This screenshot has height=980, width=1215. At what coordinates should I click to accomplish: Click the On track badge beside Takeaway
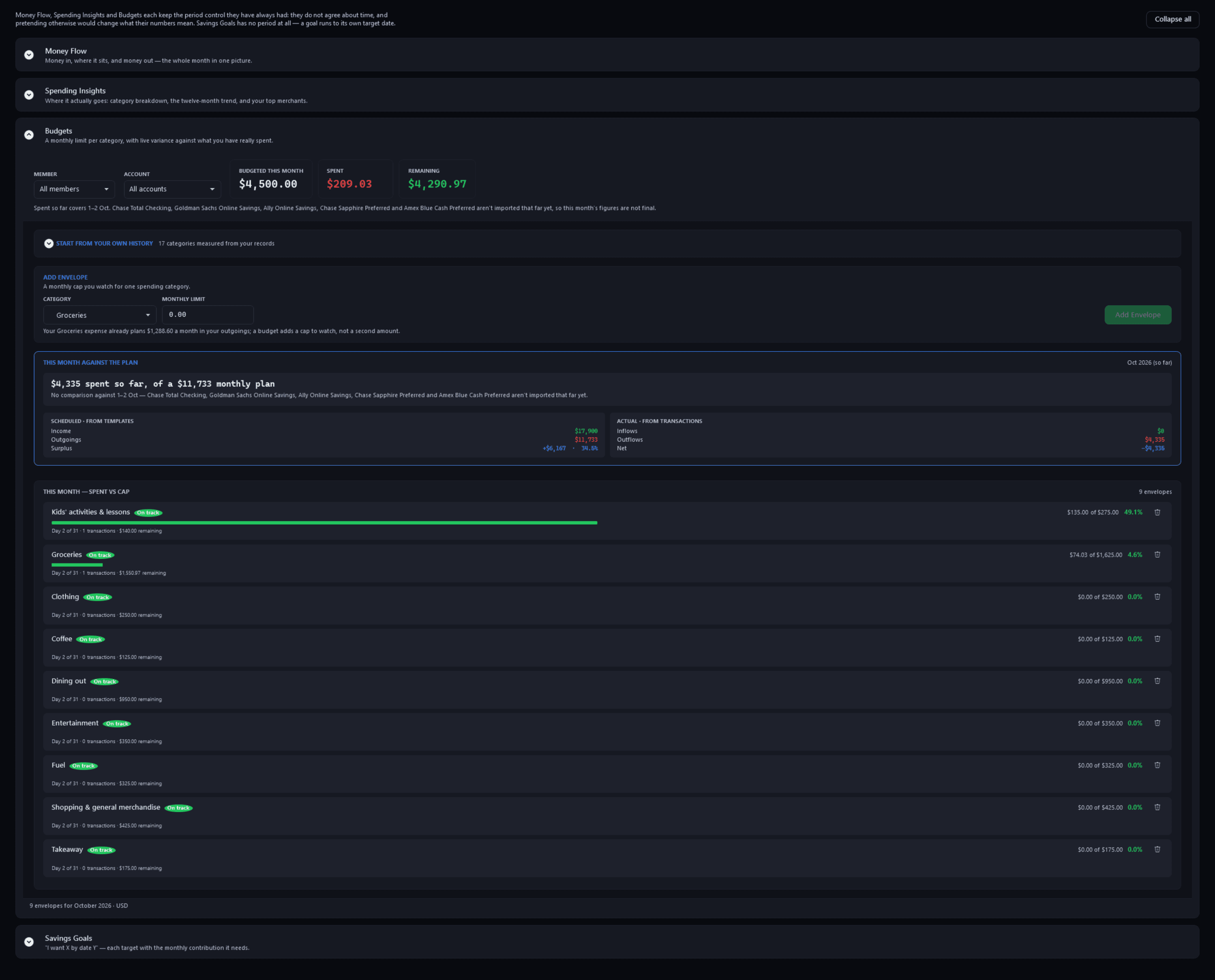102,849
